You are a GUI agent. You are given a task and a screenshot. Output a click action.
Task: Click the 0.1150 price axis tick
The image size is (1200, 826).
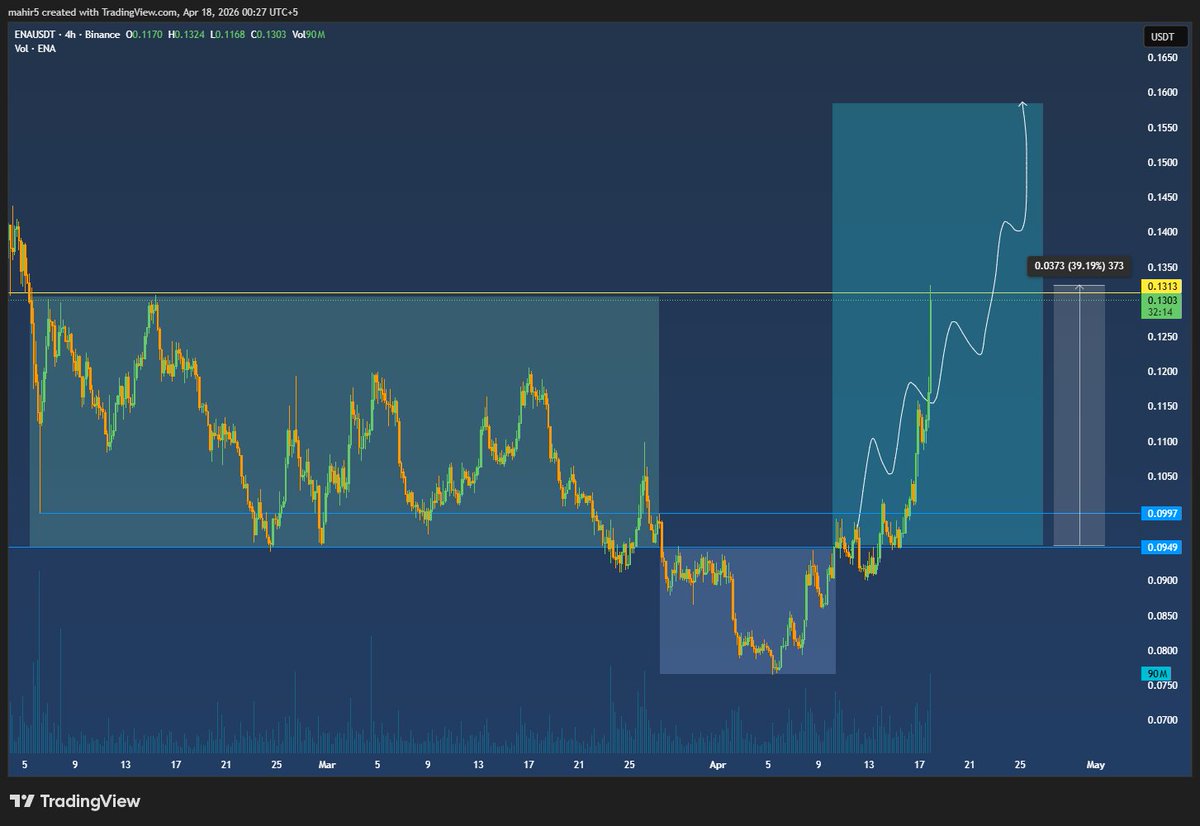click(x=1163, y=407)
